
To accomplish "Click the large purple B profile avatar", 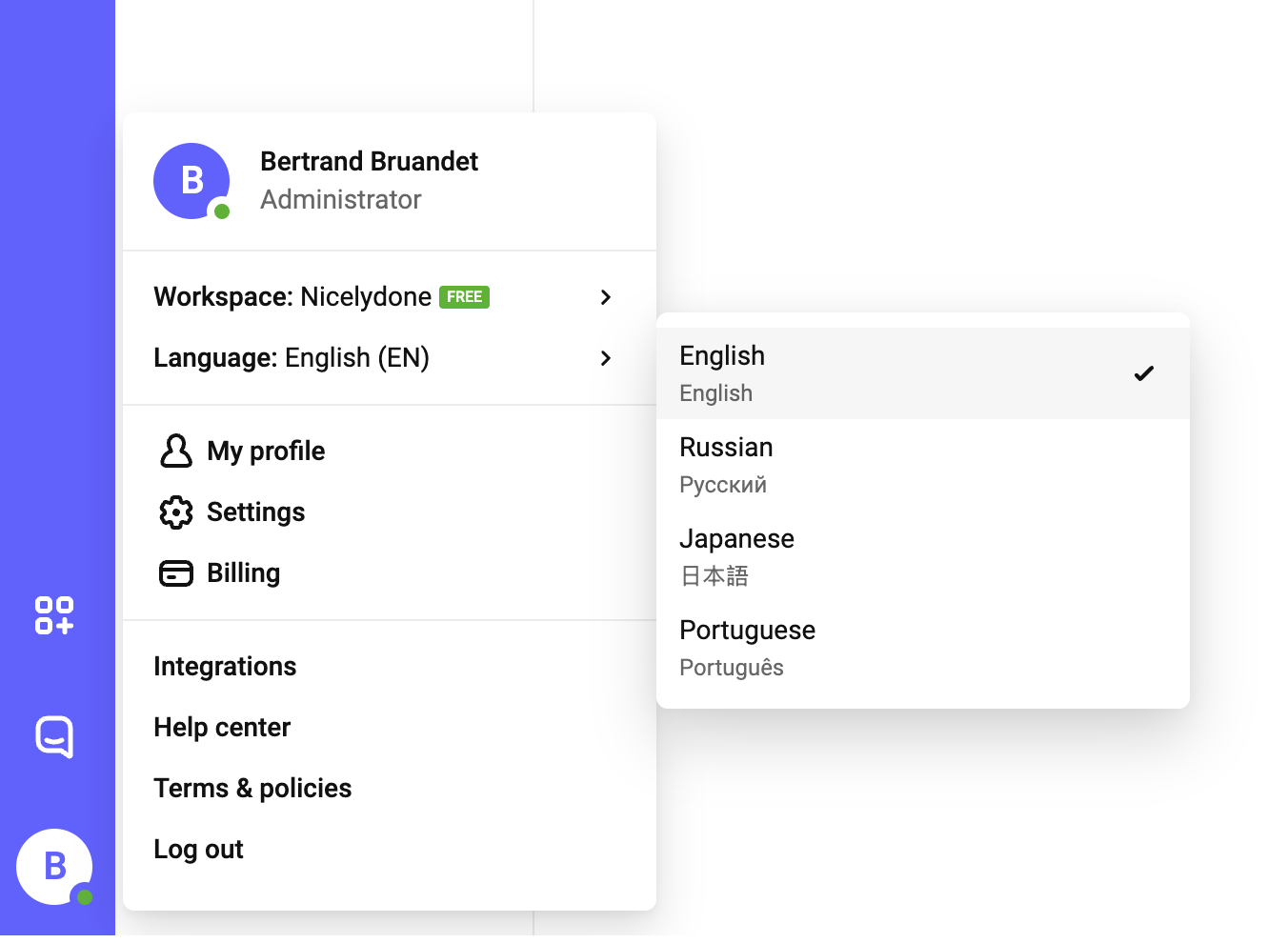I will (191, 181).
